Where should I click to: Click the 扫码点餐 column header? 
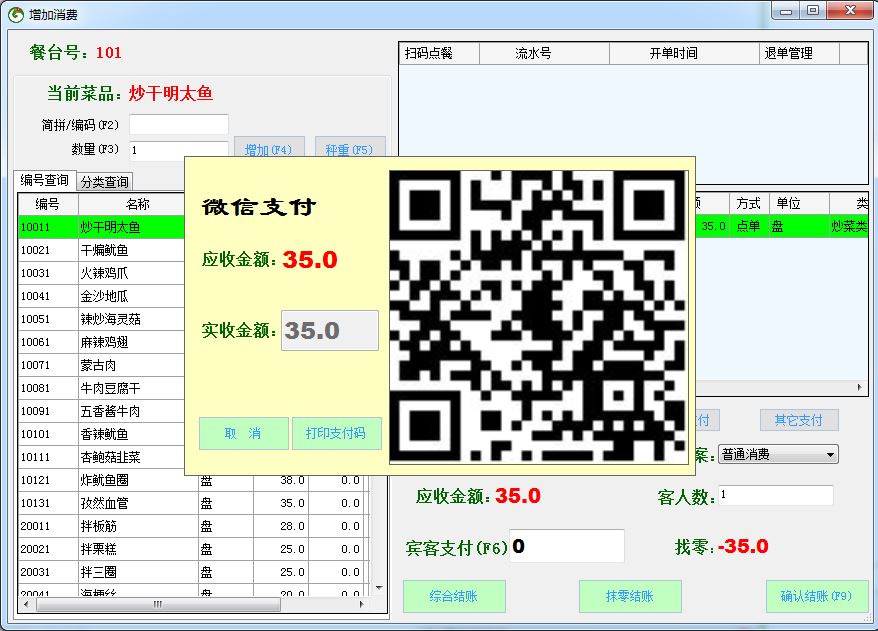click(440, 53)
